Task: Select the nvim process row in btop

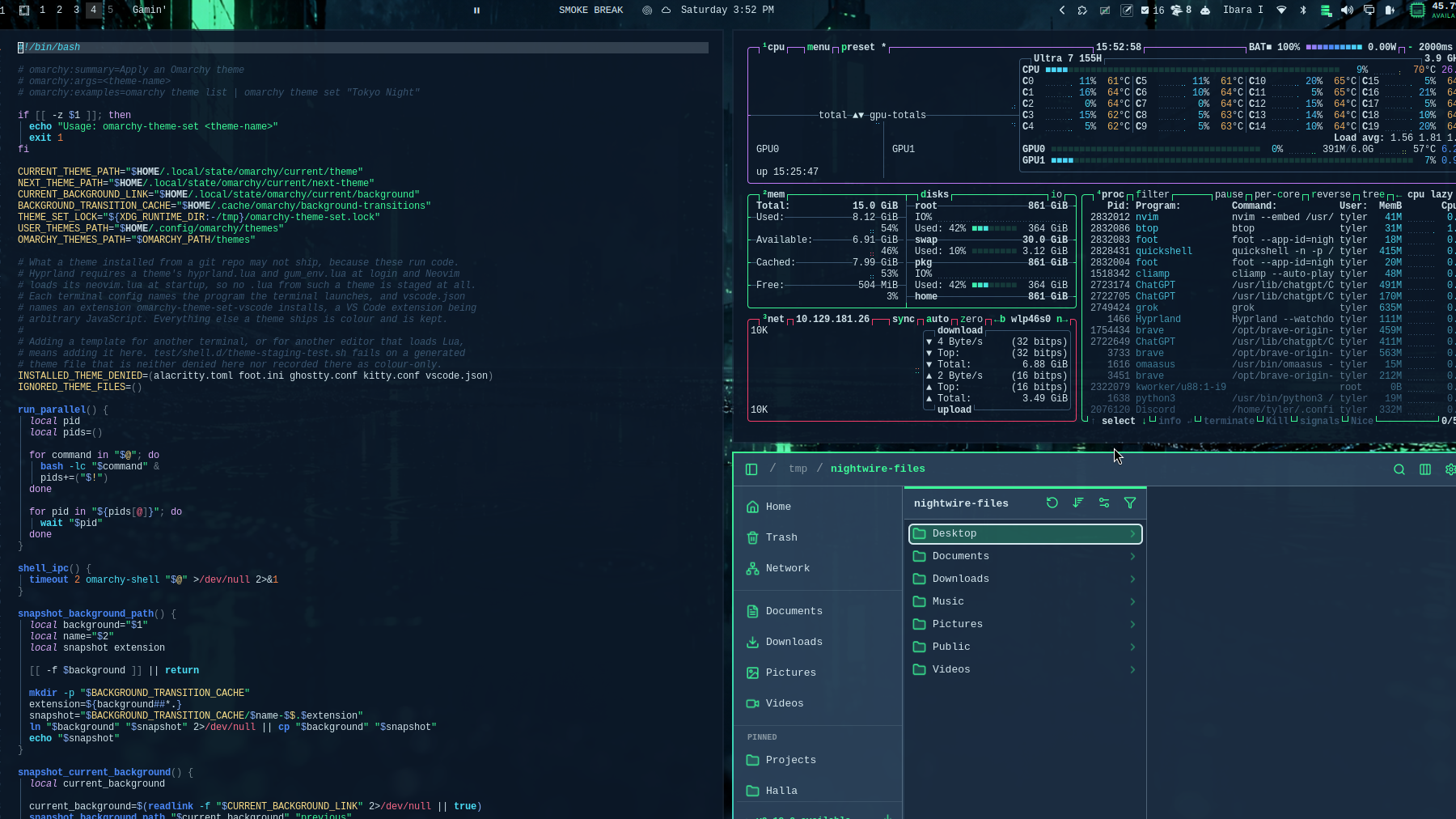Action: click(1270, 217)
